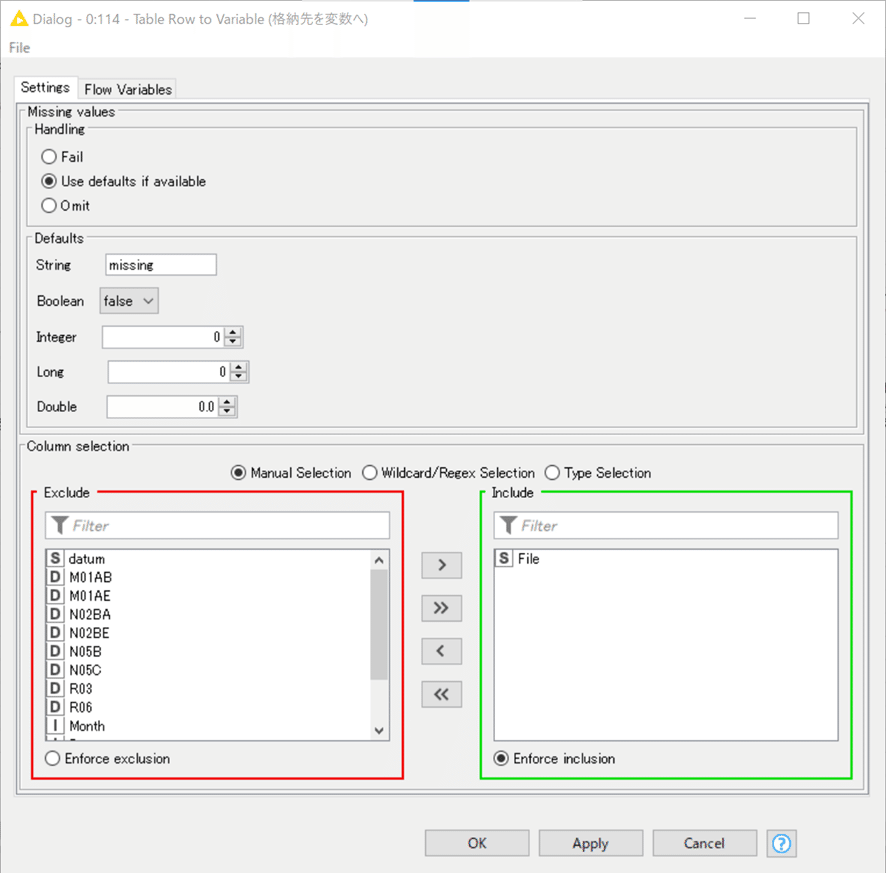Click the Exclude list scroll down arrow

coord(379,731)
